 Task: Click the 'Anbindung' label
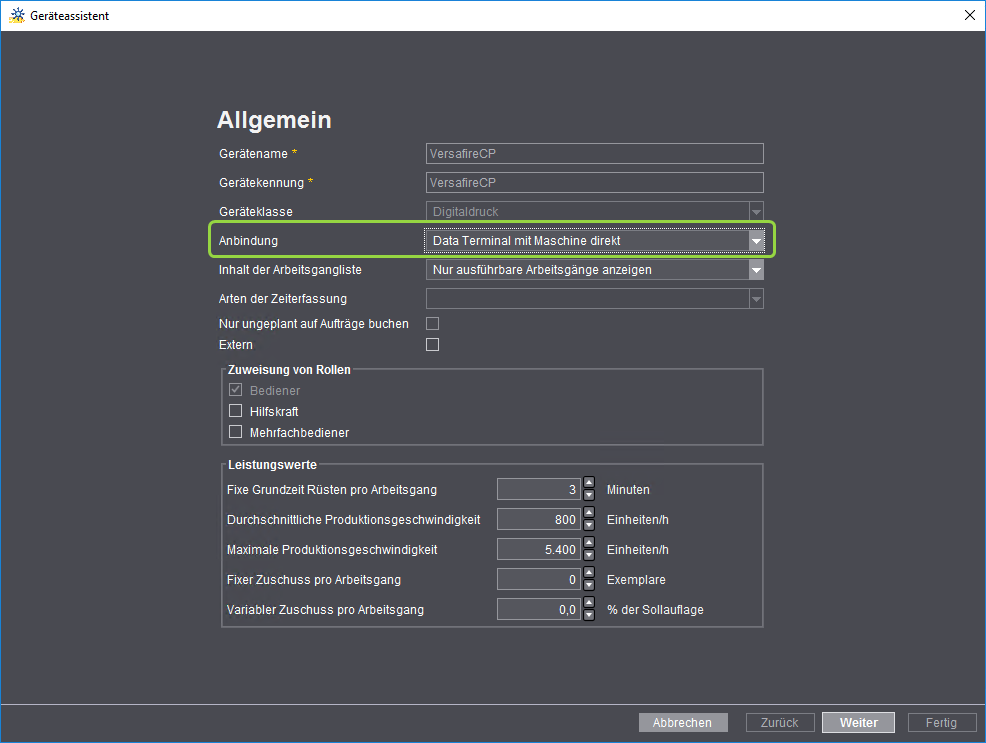248,241
